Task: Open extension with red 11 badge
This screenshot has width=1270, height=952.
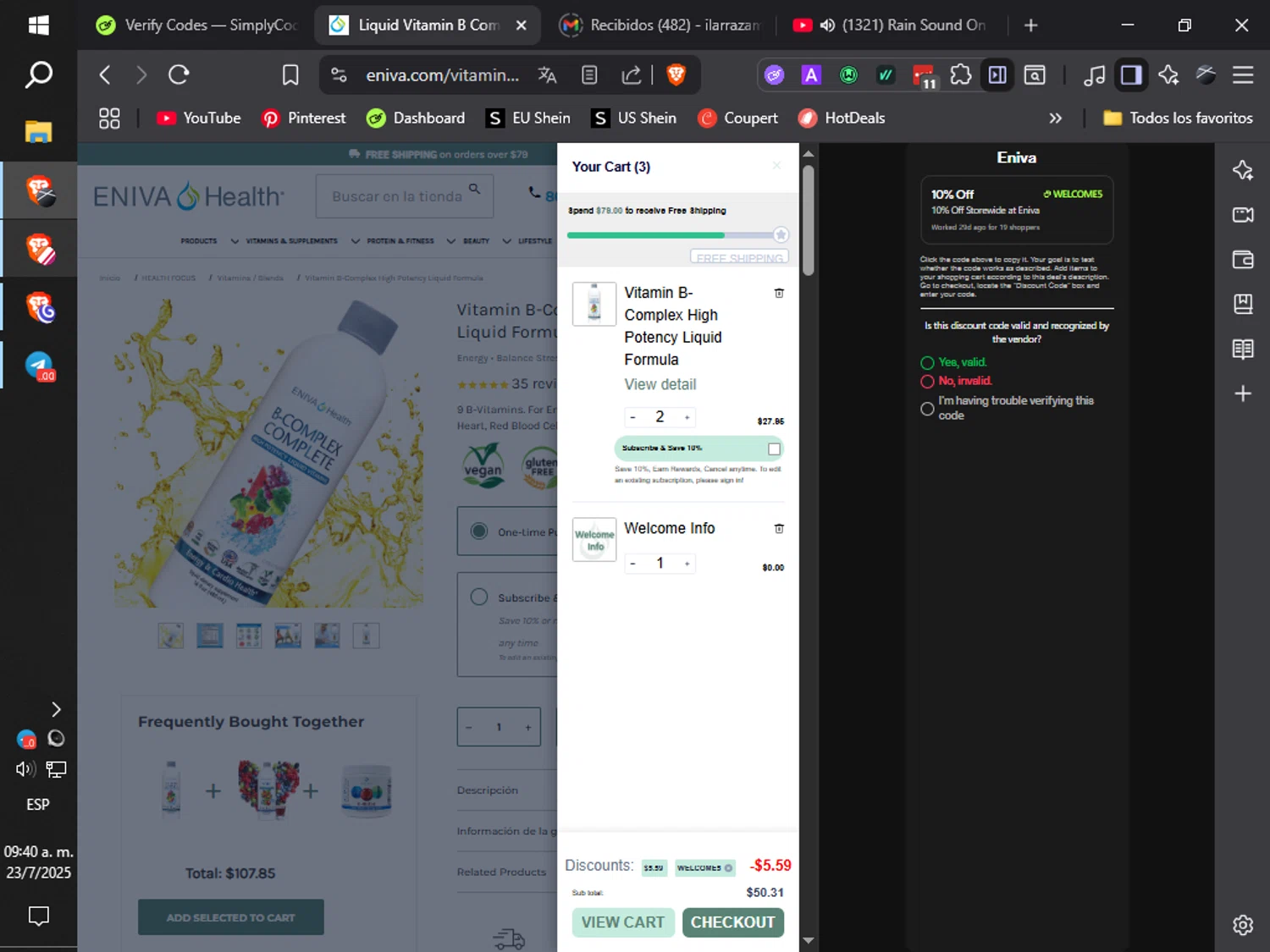Action: [924, 75]
